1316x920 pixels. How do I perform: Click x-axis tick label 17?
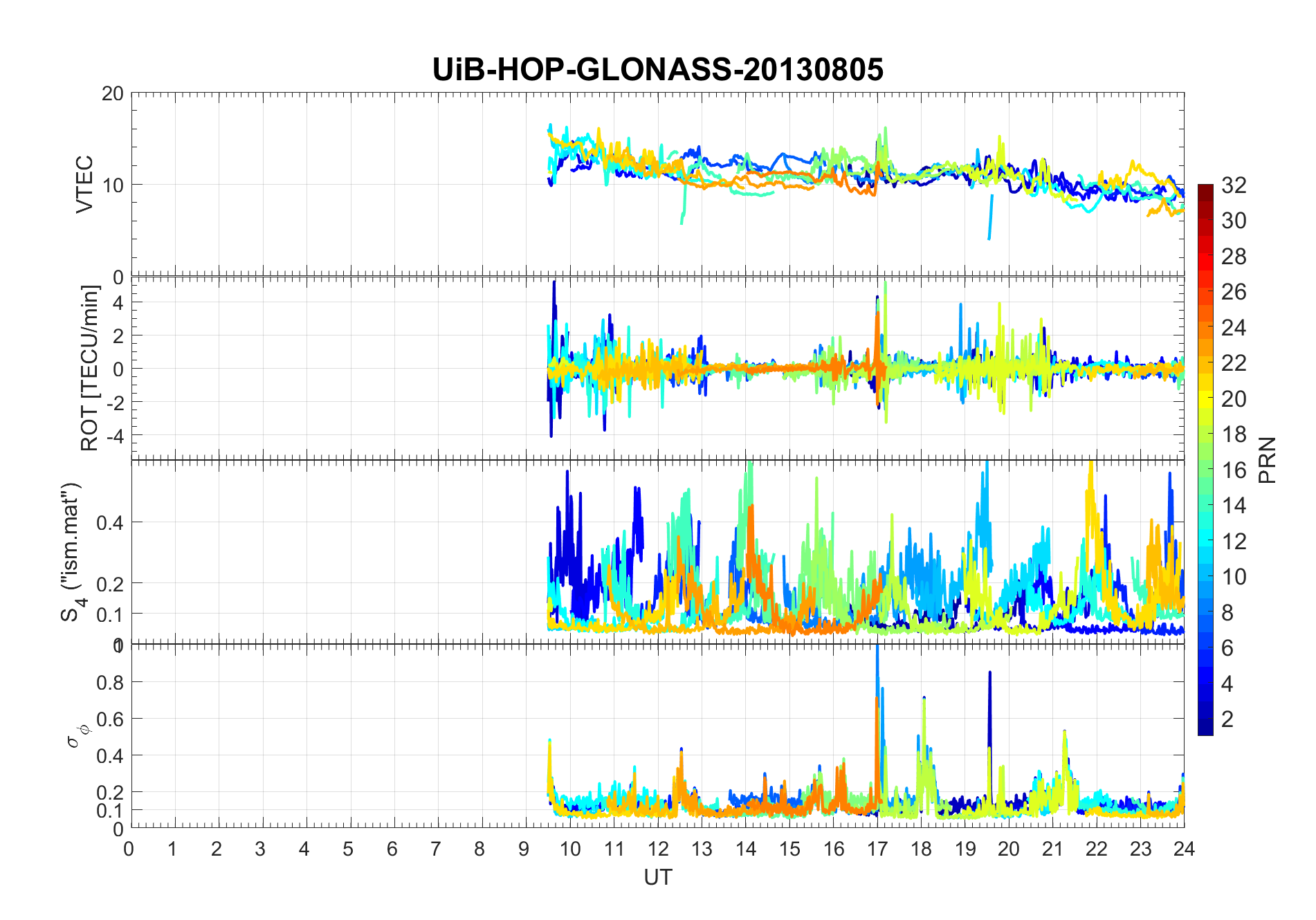(x=877, y=849)
